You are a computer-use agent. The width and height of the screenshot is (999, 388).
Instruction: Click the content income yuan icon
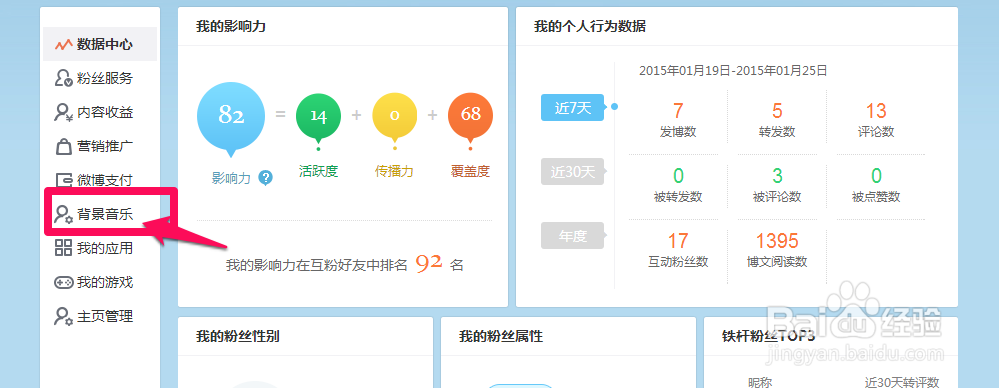[63, 113]
